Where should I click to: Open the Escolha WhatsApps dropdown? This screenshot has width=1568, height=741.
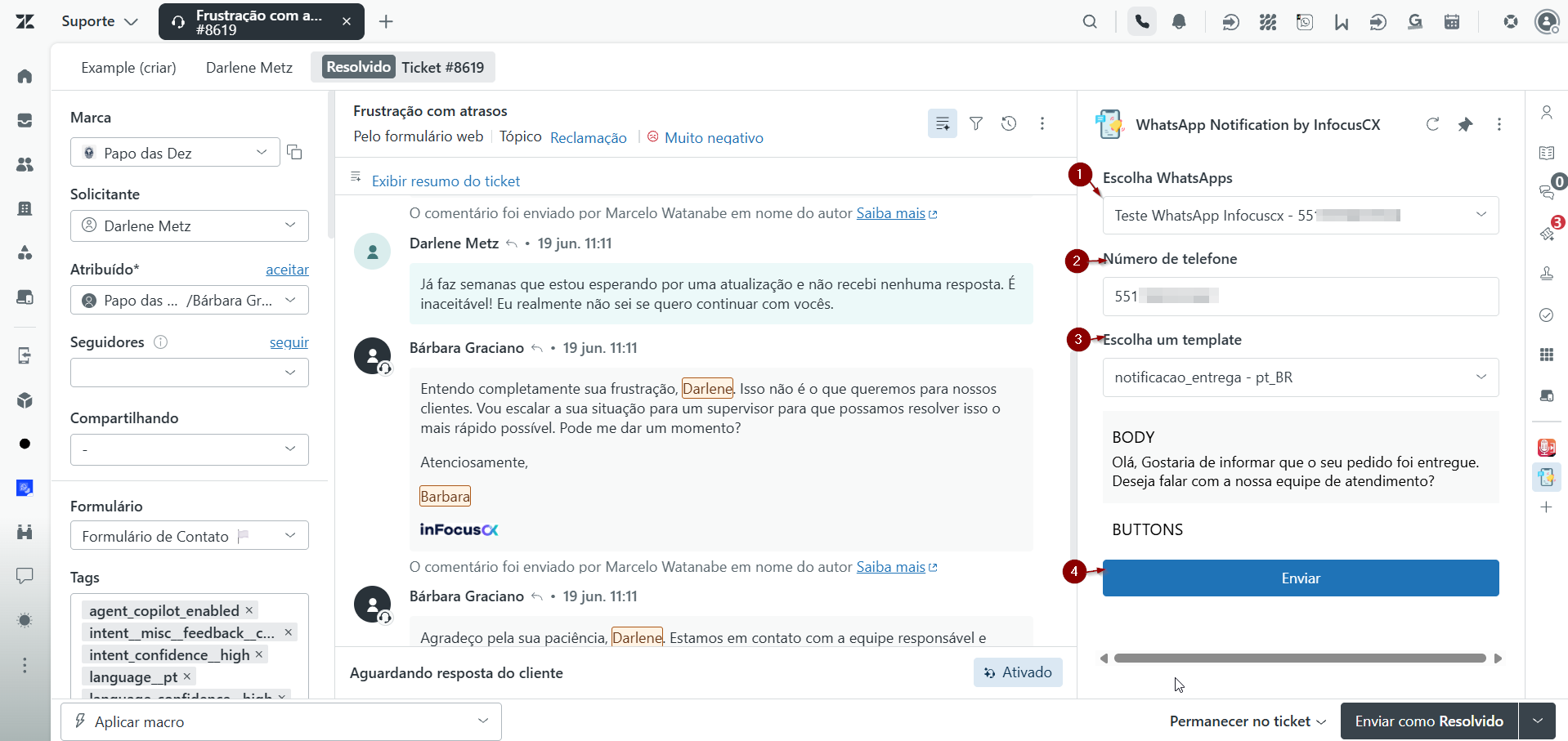click(x=1301, y=215)
